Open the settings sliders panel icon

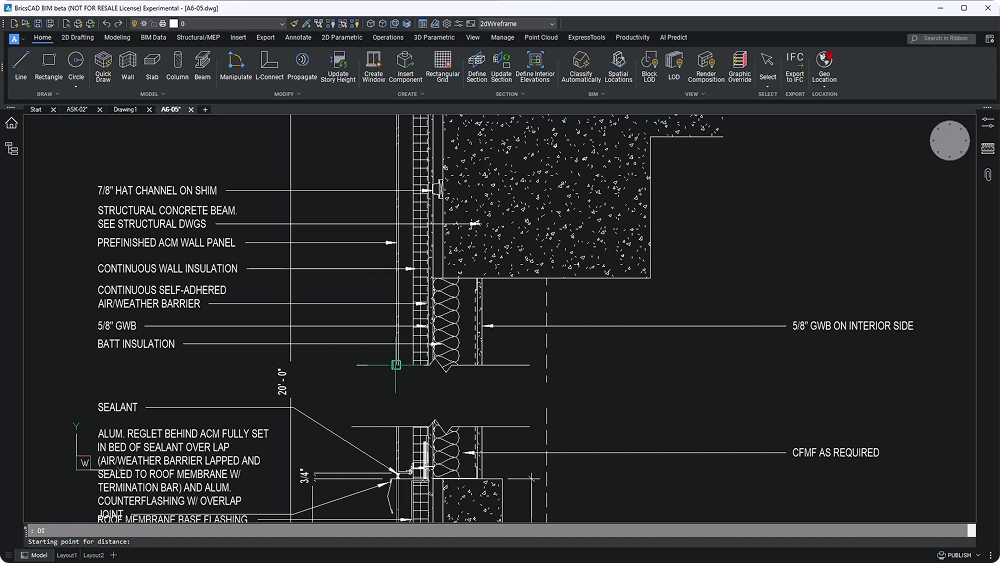[988, 123]
